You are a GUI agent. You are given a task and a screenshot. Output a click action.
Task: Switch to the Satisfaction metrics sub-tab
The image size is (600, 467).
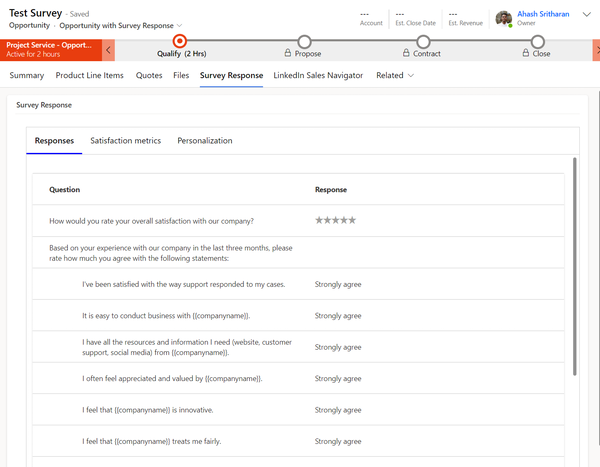pyautogui.click(x=126, y=140)
